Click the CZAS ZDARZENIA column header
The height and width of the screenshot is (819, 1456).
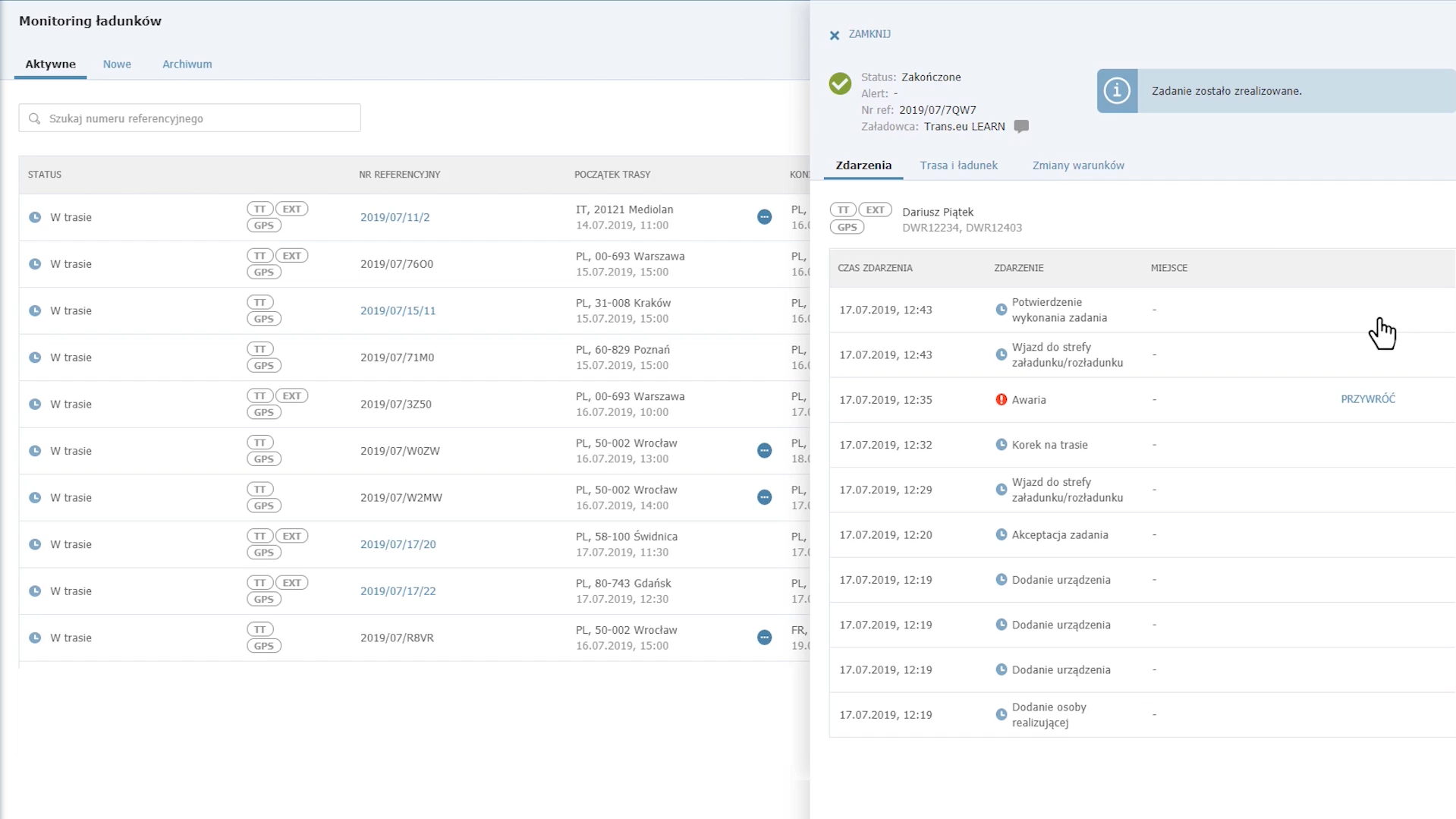pyautogui.click(x=875, y=268)
